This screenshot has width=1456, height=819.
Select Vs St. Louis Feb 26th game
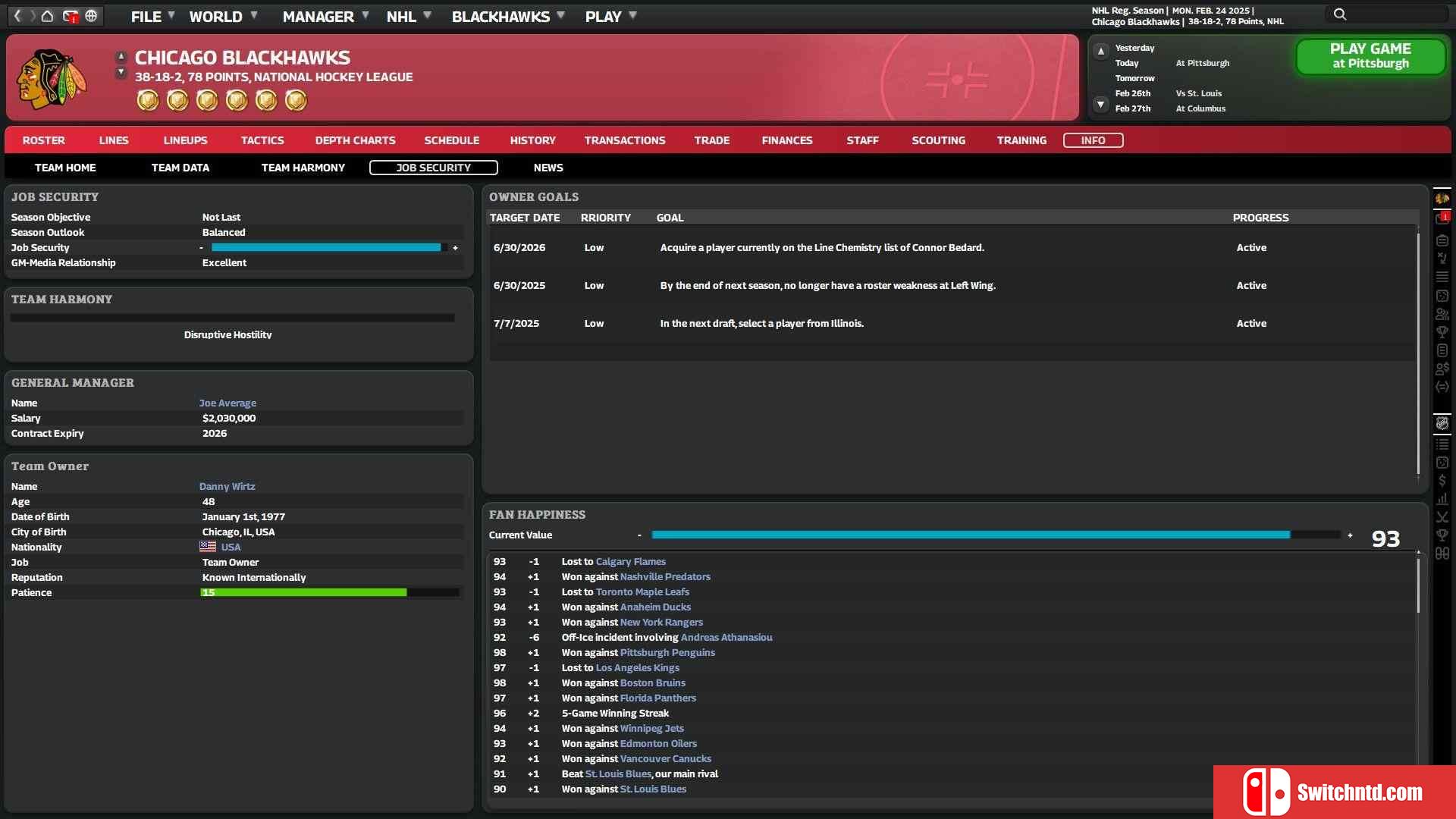(x=1198, y=93)
